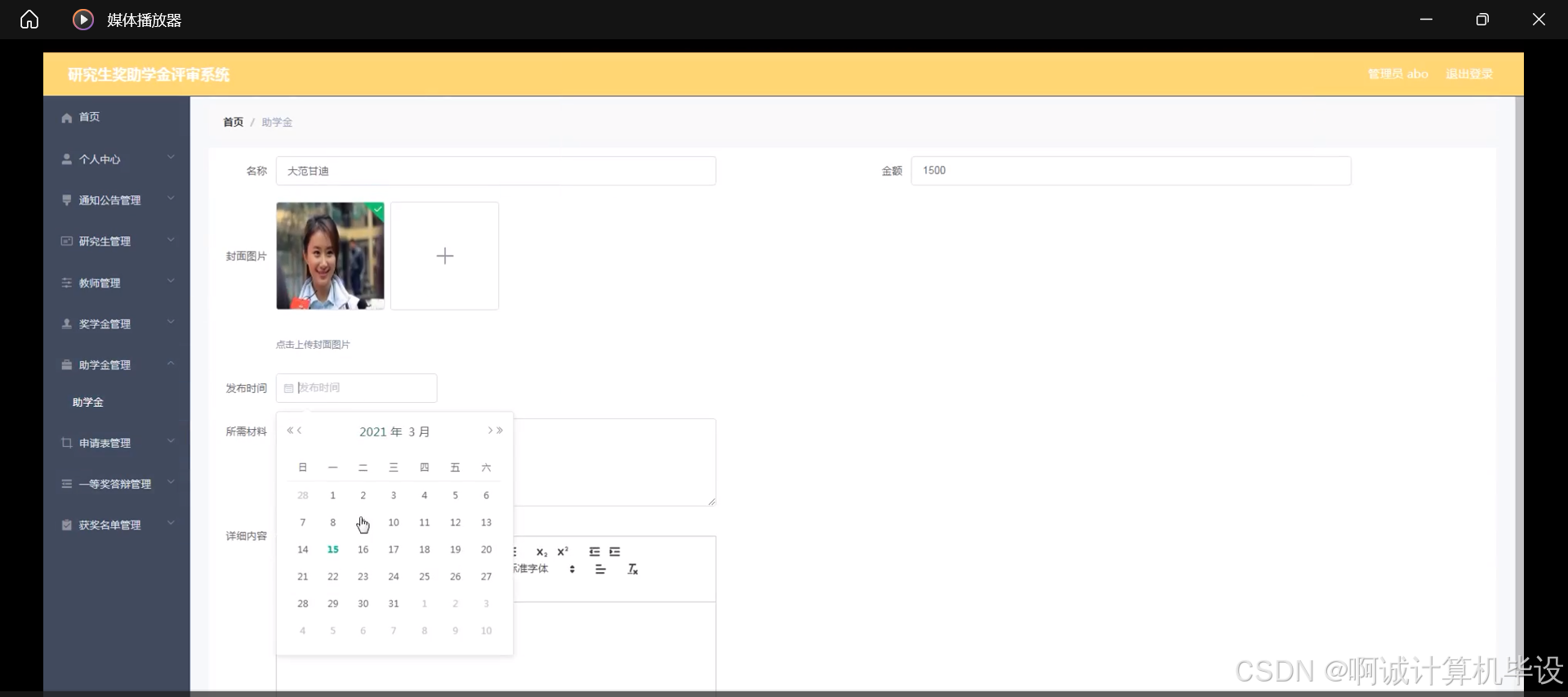
Task: Go to previous month in calendar
Action: [x=300, y=431]
